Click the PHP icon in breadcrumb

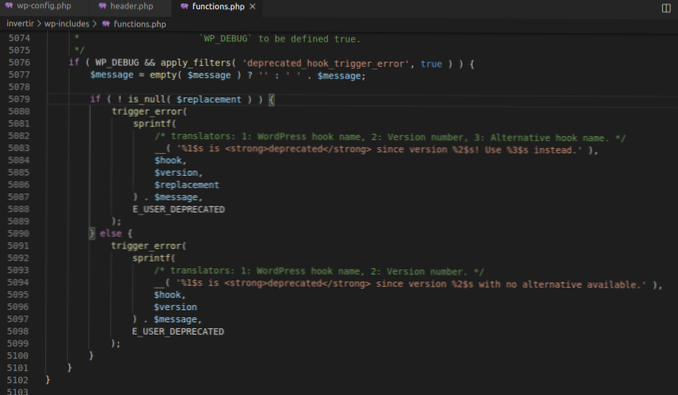point(106,24)
